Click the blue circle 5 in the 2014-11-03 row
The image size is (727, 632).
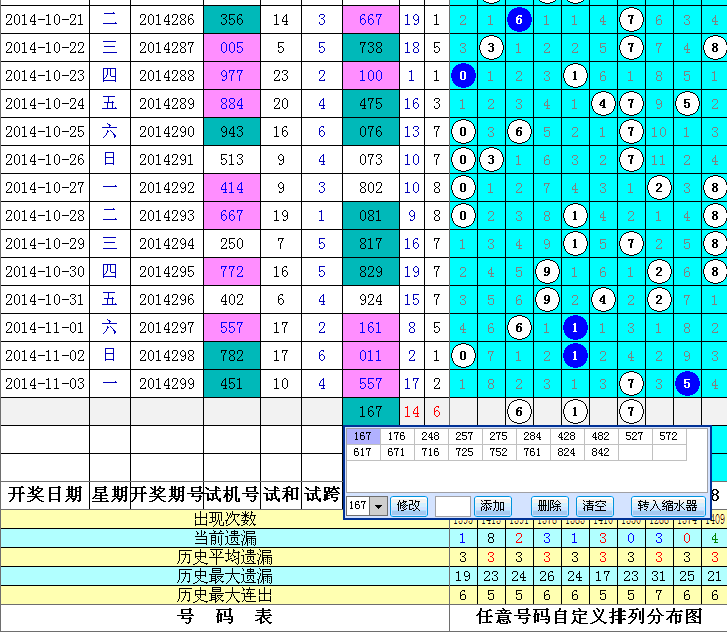click(686, 383)
